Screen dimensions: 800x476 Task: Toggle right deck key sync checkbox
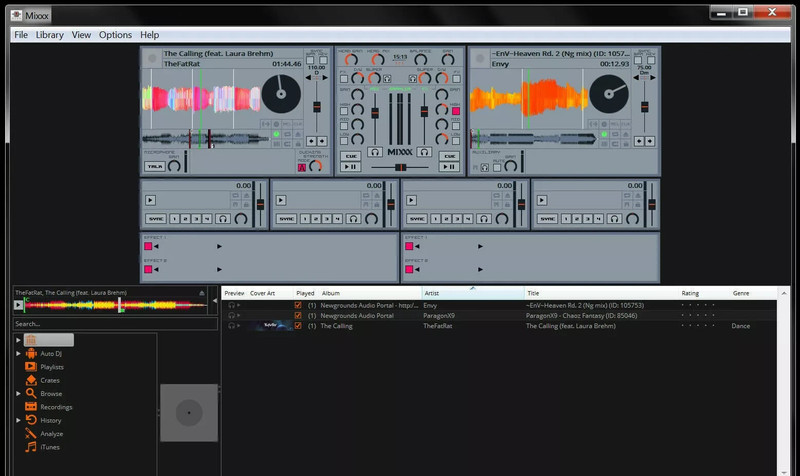[x=651, y=60]
